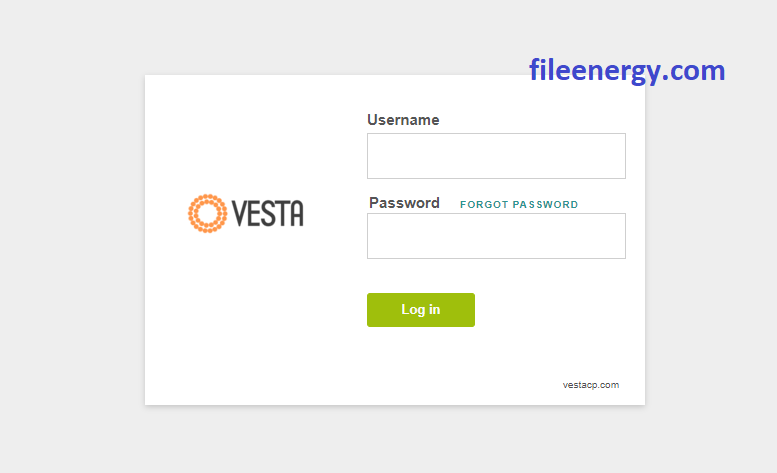Click the Vesta brand logo image
The height and width of the screenshot is (473, 777).
(x=245, y=213)
